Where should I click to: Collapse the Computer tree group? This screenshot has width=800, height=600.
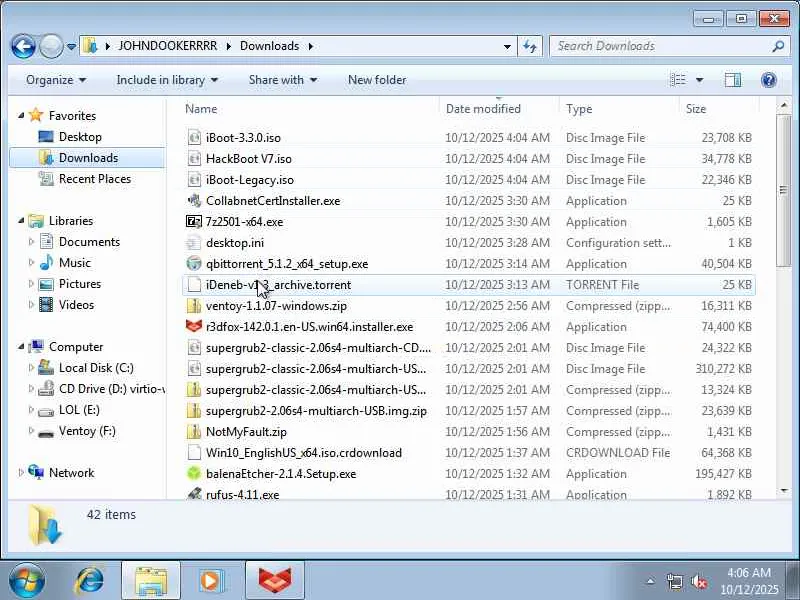pyautogui.click(x=21, y=347)
